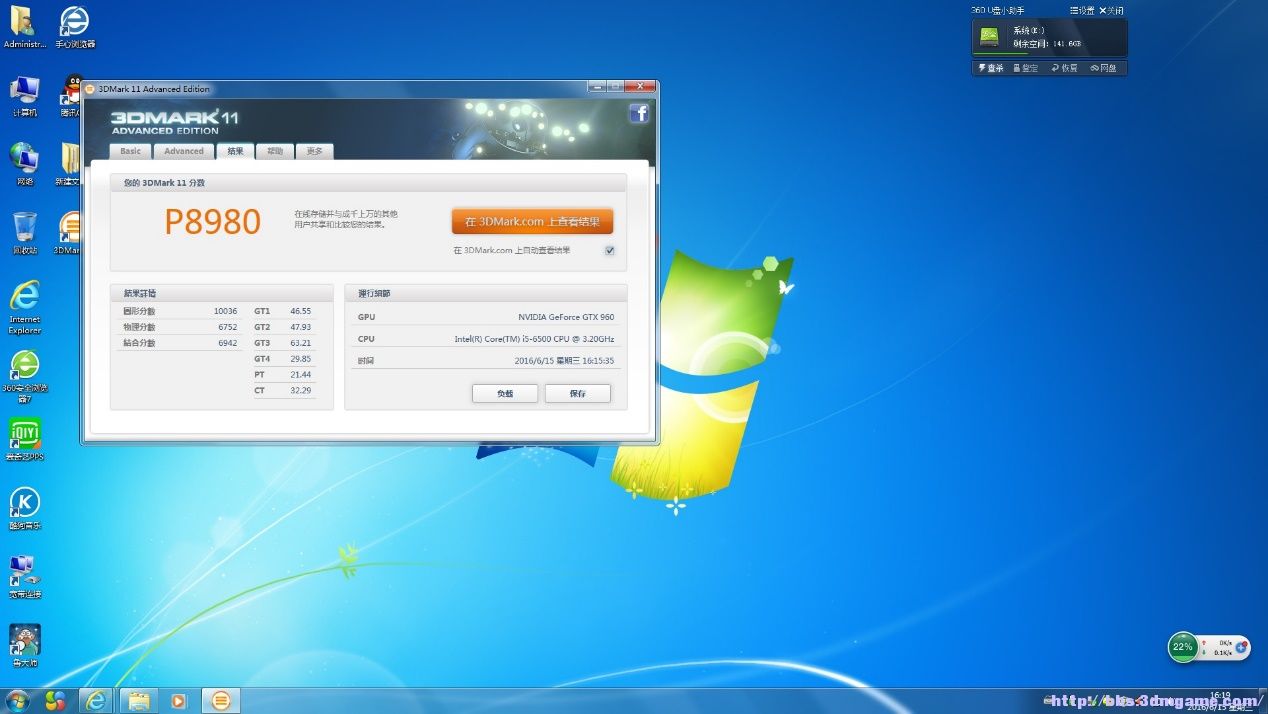Viewport: 1268px width, 714px height.
Task: Open the Administrator folder on the desktop
Action: [x=24, y=27]
